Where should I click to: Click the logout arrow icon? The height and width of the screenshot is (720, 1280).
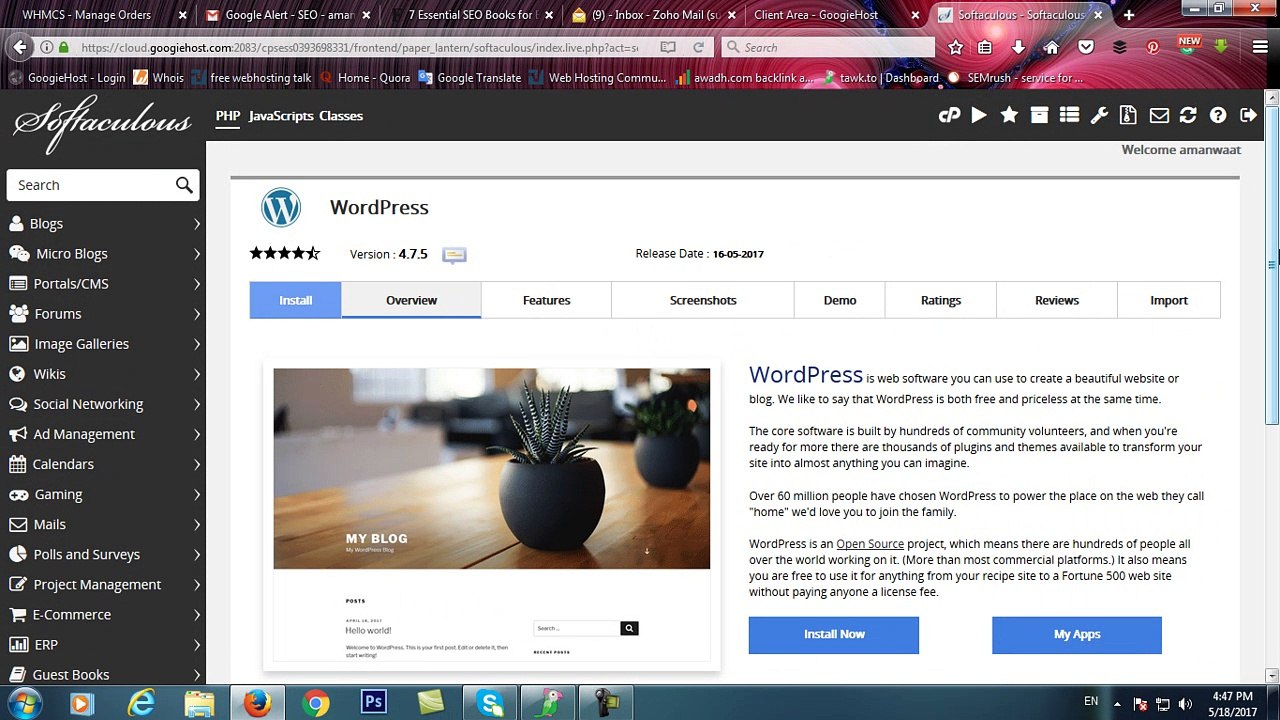tap(1248, 116)
